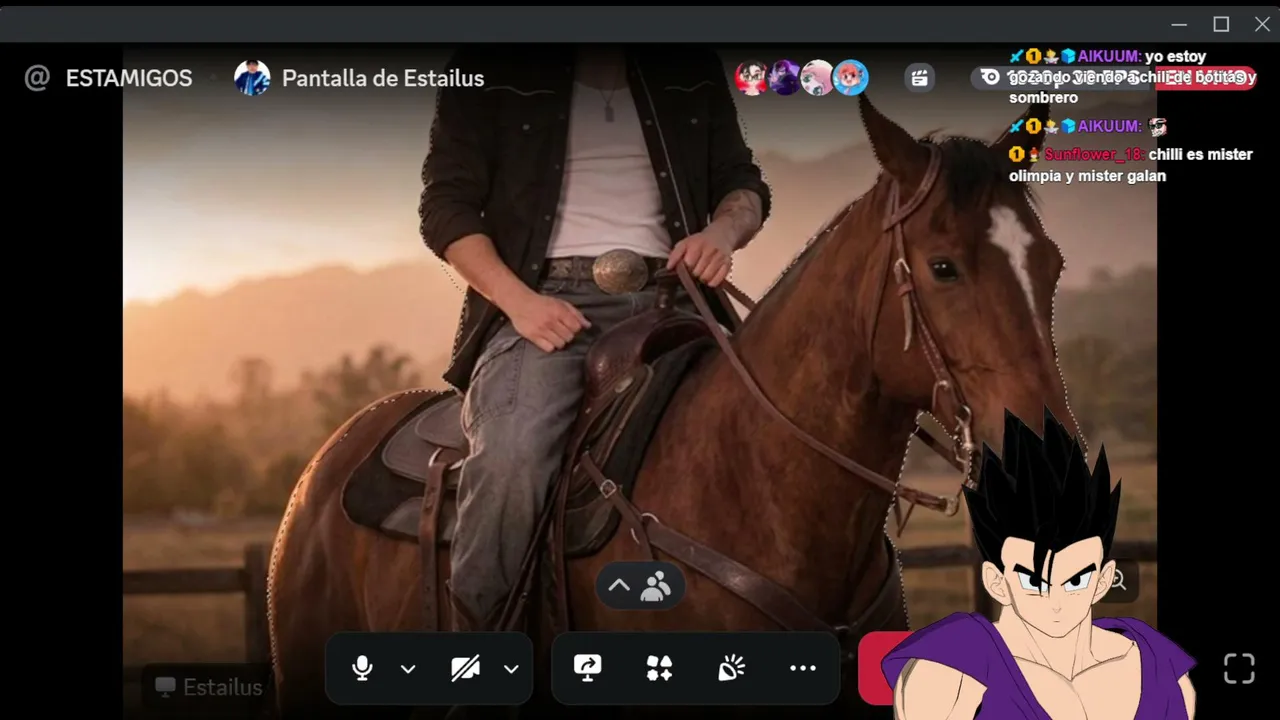
Task: Click the Estailus stream name label
Action: pyautogui.click(x=209, y=687)
